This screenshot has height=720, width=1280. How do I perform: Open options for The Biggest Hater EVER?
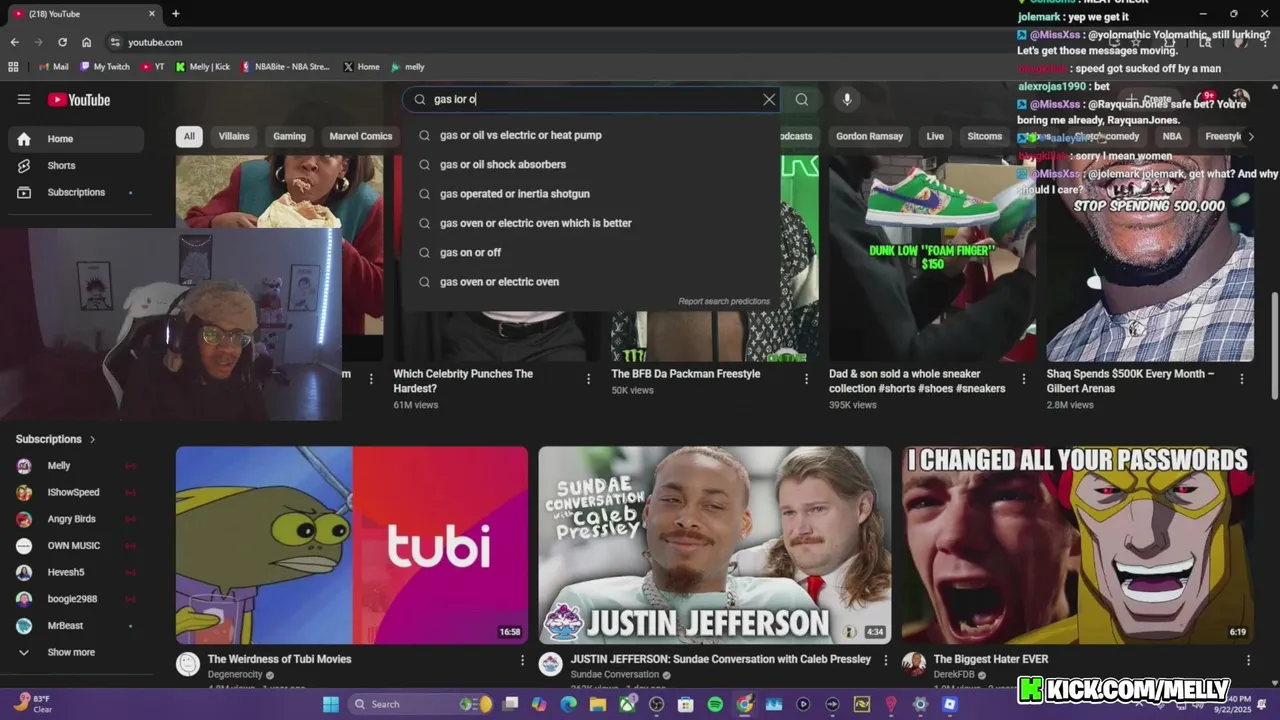click(1248, 660)
